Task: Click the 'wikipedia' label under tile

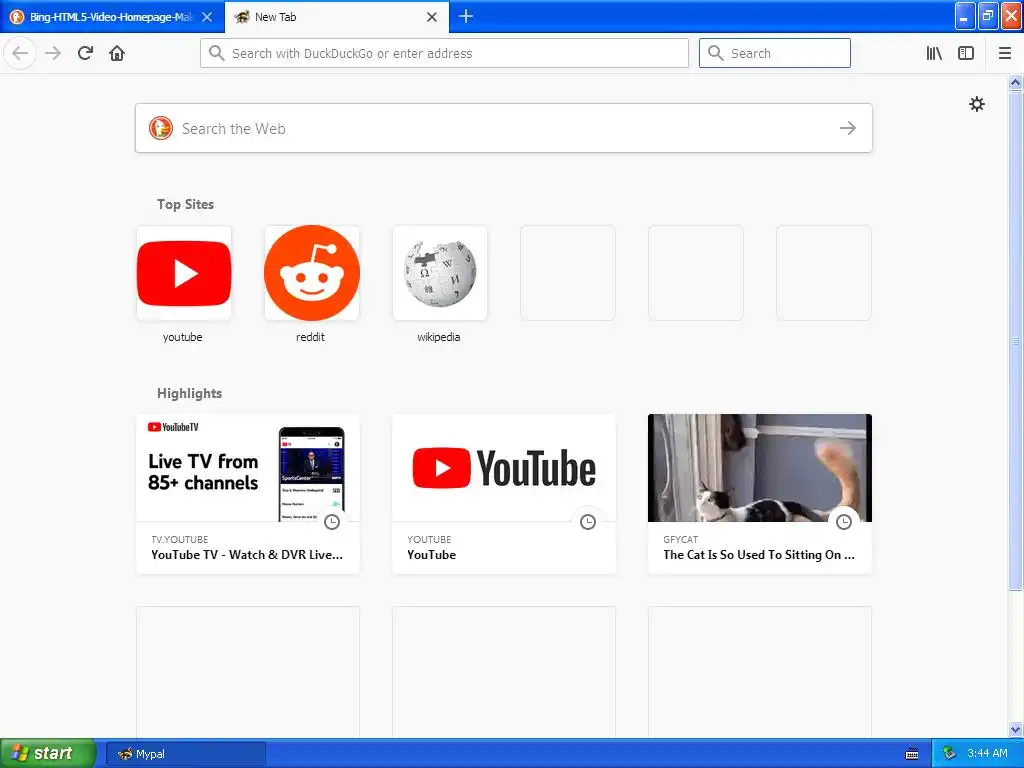Action: point(439,337)
